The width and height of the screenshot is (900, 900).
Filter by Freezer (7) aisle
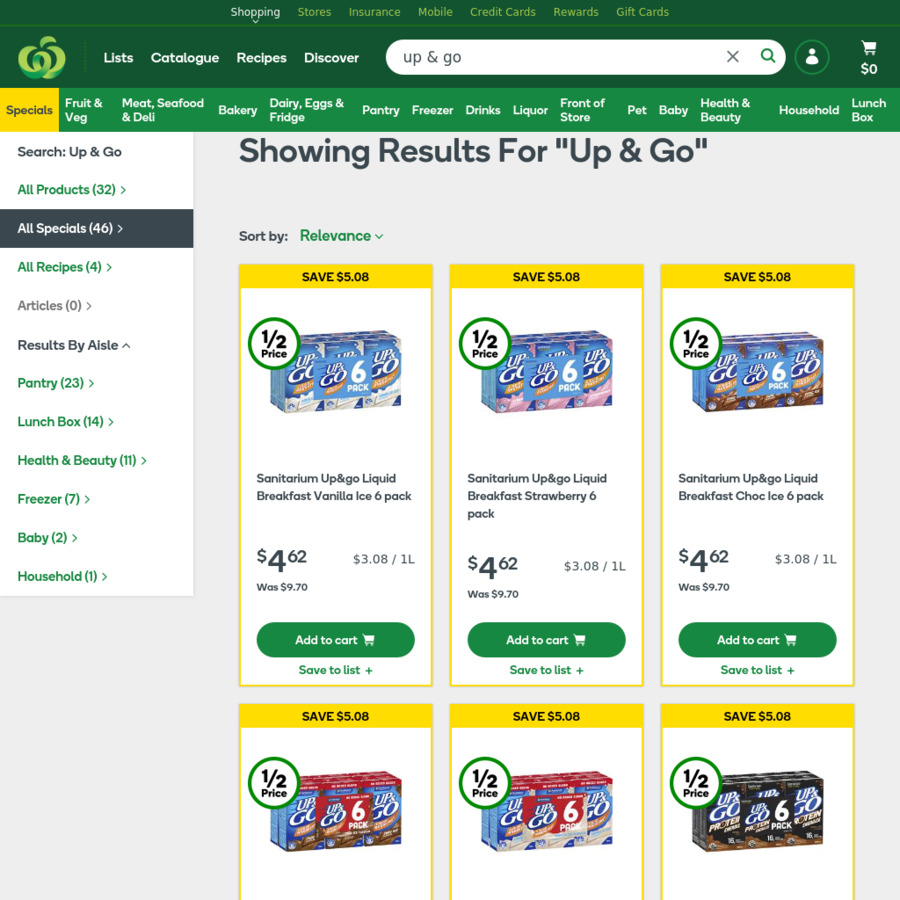(x=53, y=499)
